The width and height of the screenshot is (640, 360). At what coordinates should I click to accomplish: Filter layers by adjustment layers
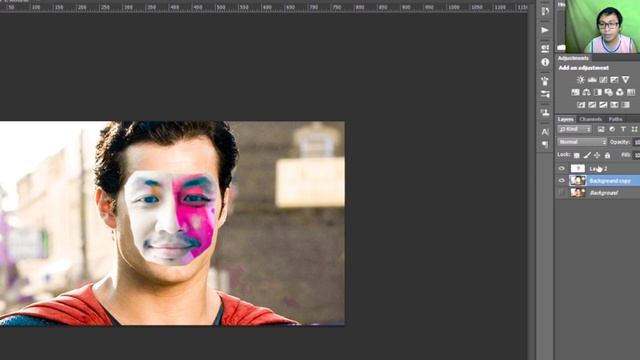pos(612,129)
